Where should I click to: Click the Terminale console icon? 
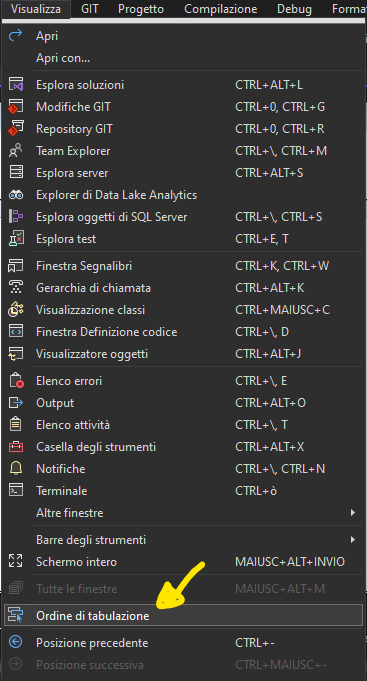(16, 491)
